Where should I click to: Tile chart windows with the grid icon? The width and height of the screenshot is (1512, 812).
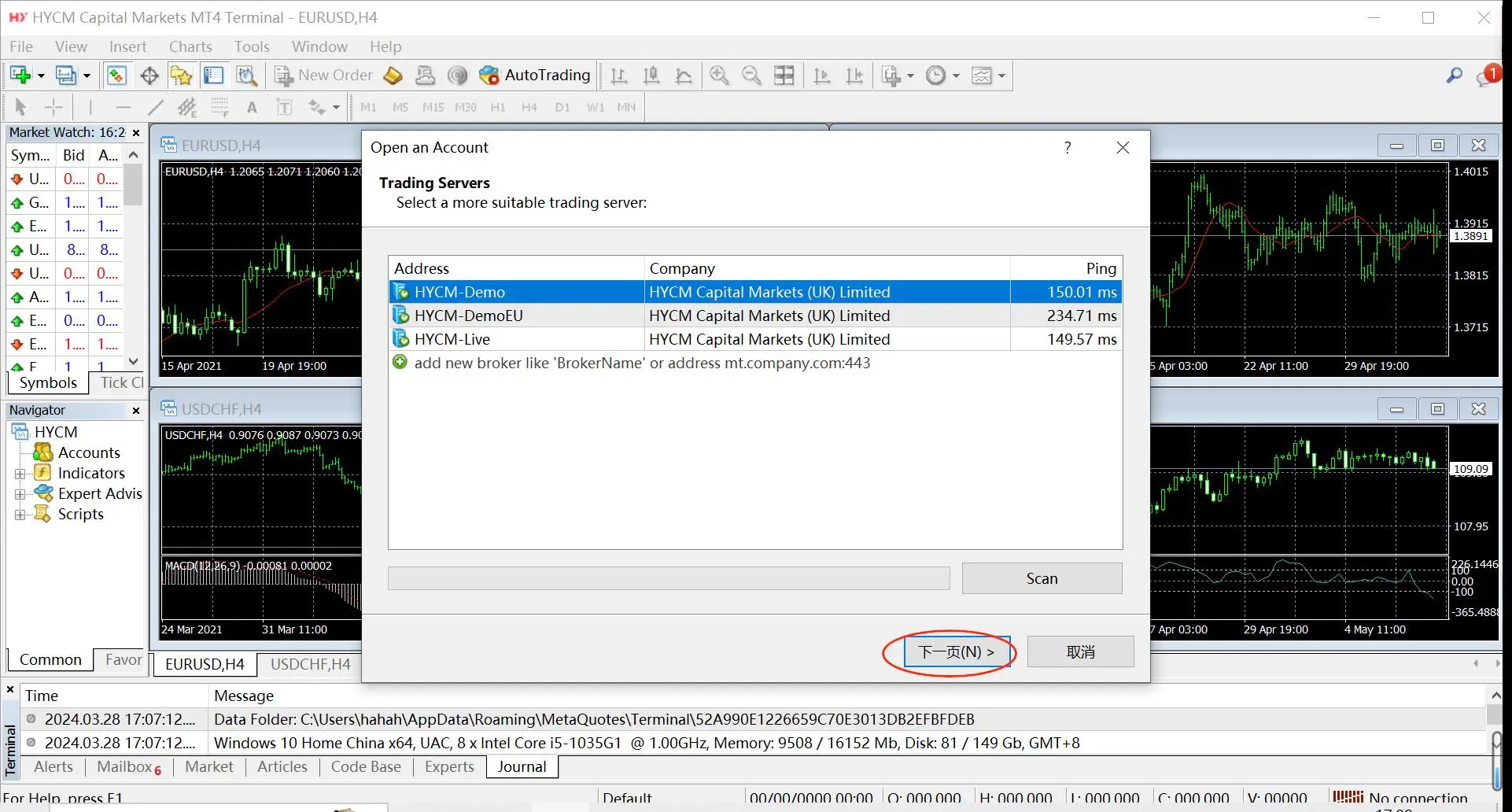pos(784,76)
